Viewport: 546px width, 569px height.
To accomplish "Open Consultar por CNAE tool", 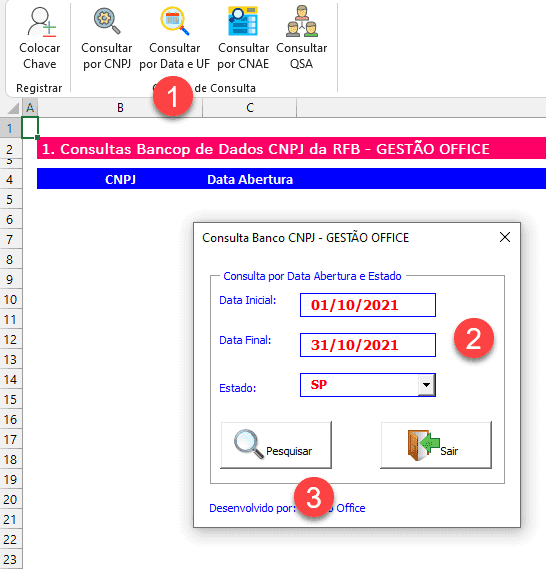I will coord(243,39).
